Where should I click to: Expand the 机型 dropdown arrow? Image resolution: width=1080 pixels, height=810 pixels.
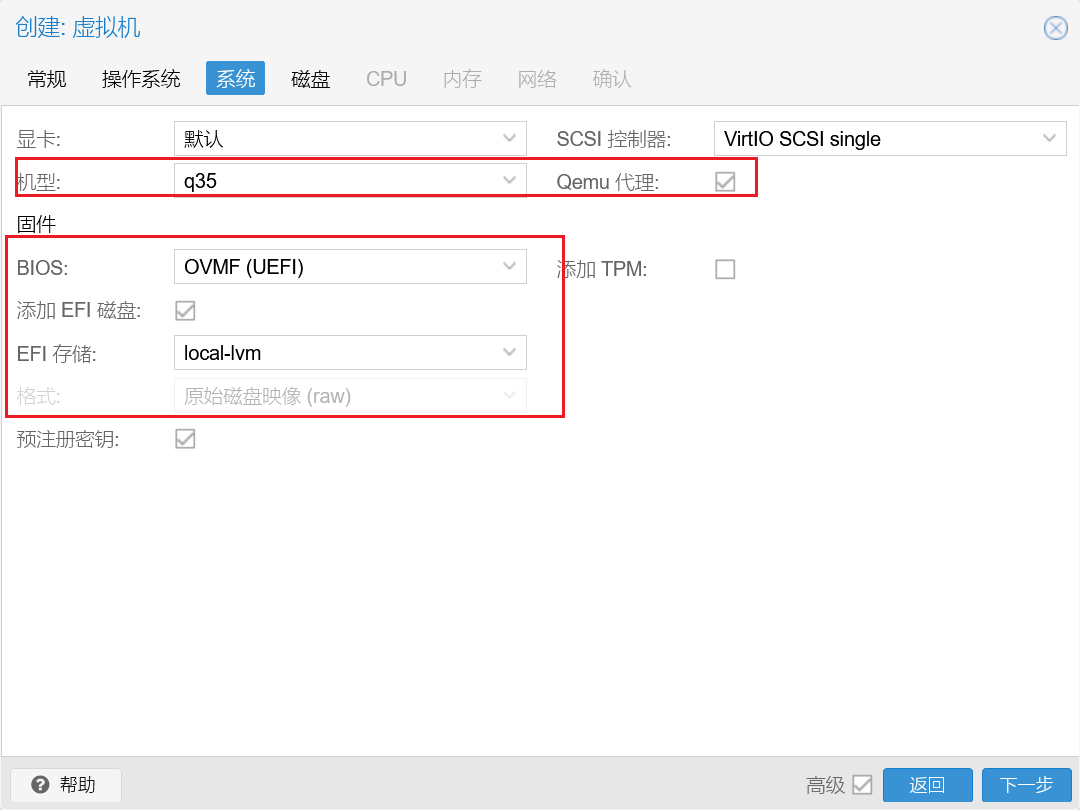coord(510,180)
